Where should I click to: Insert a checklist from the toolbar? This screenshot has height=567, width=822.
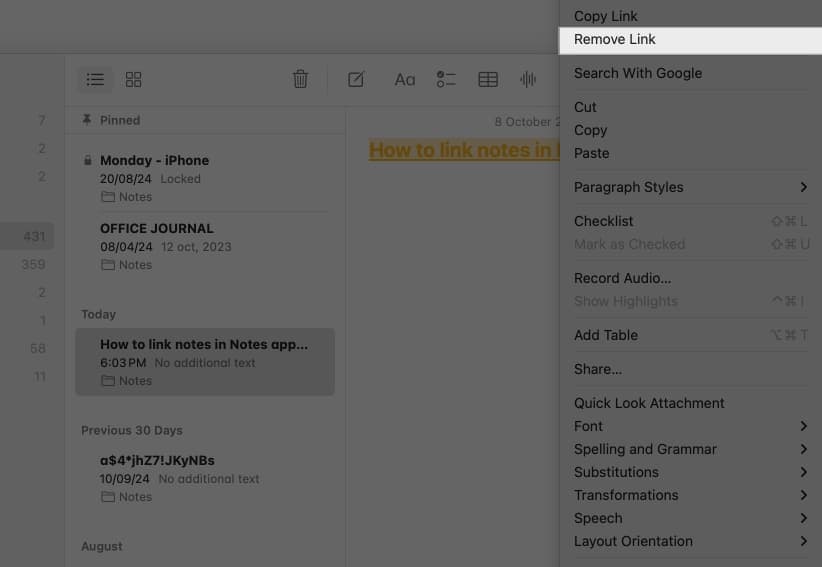coord(446,80)
